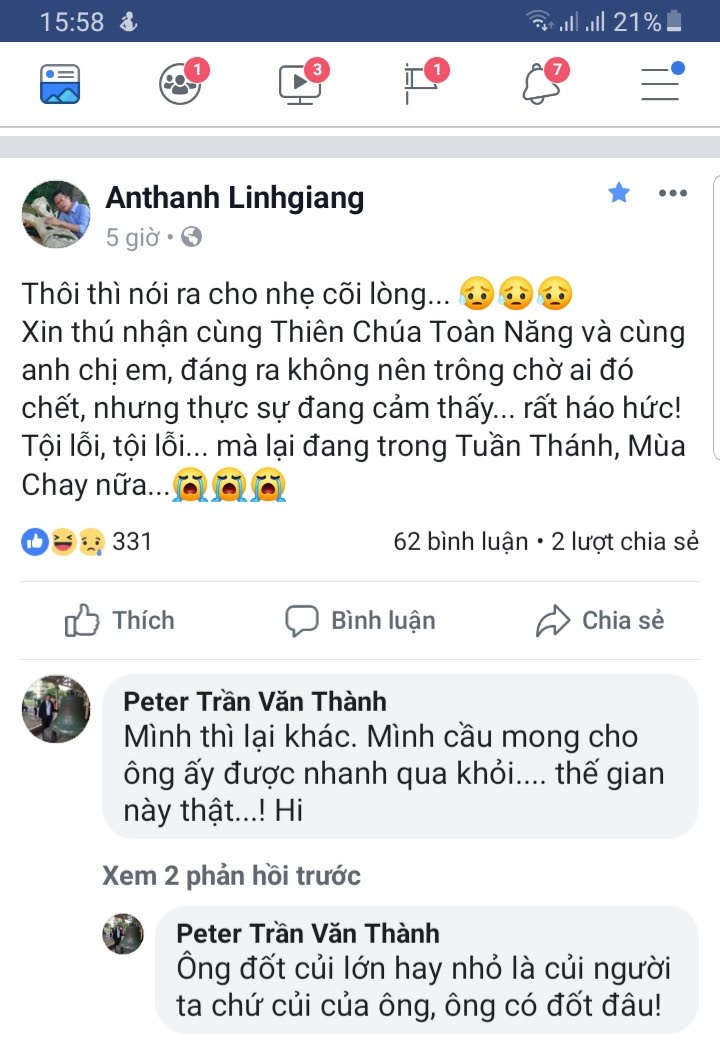Open friend requests with 1 notification

pos(178,84)
